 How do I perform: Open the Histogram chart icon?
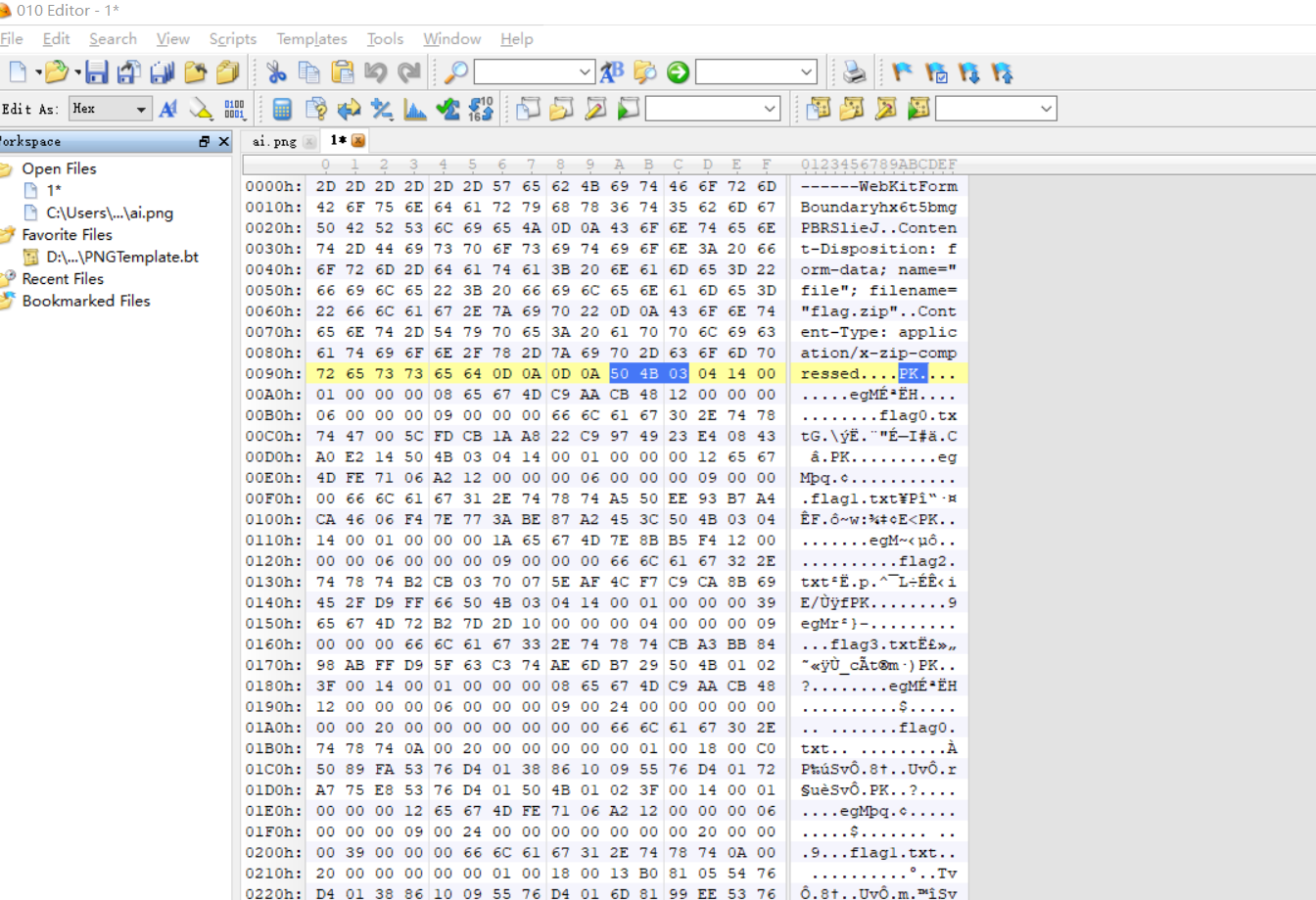coord(415,109)
